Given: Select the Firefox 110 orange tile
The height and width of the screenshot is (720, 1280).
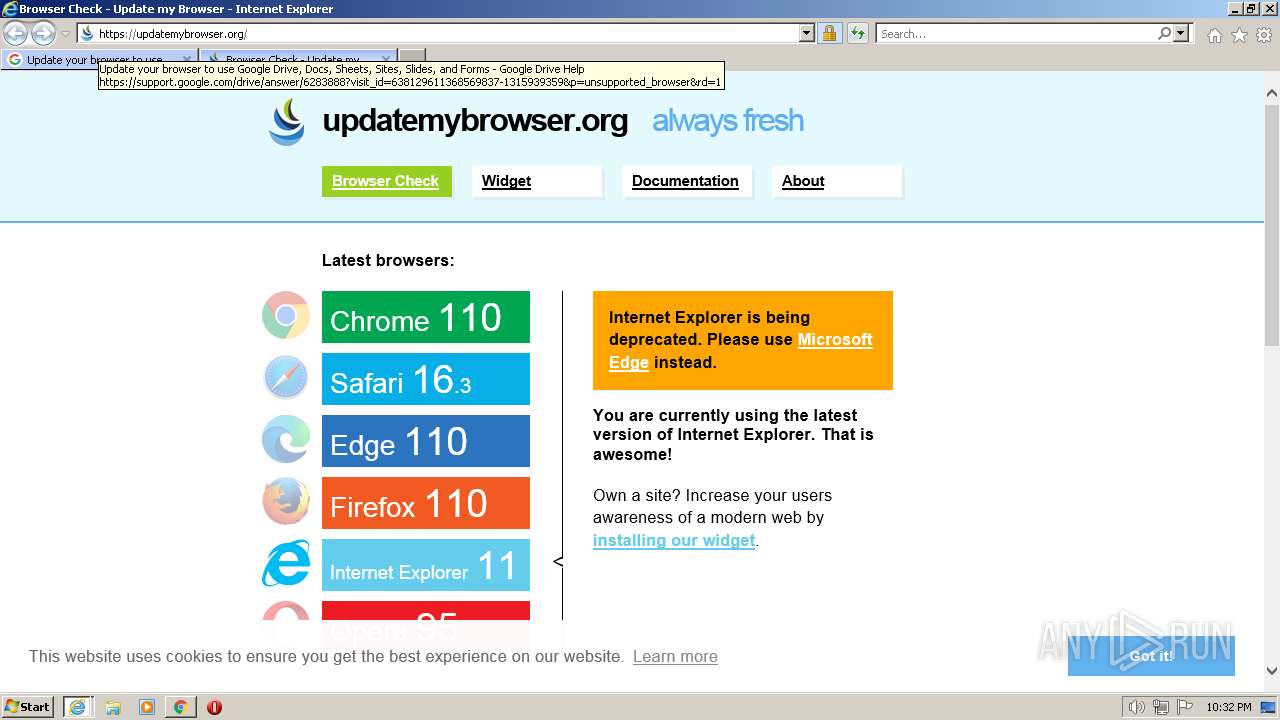Looking at the screenshot, I should pyautogui.click(x=426, y=503).
